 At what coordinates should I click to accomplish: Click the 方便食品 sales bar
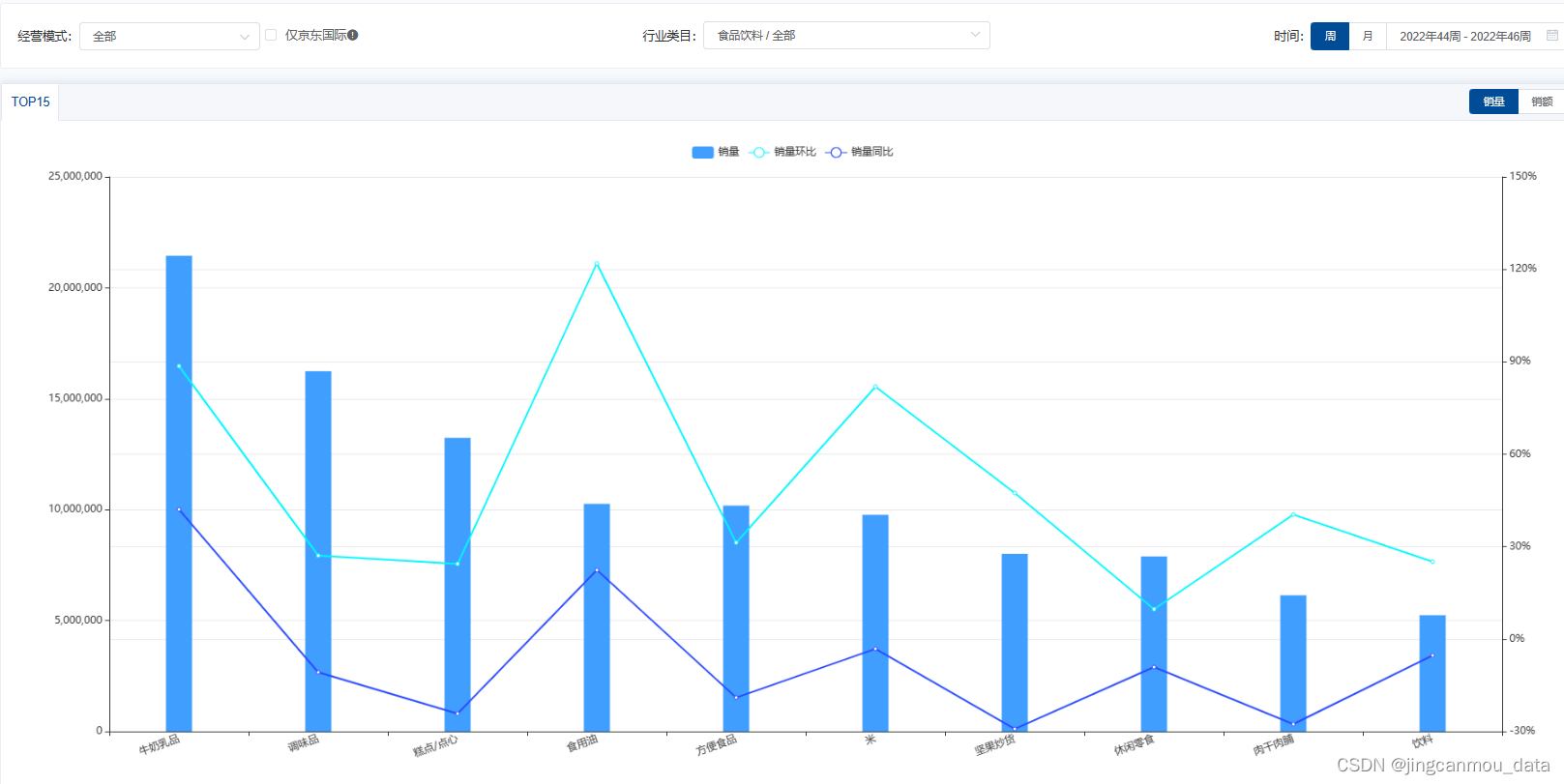736,618
